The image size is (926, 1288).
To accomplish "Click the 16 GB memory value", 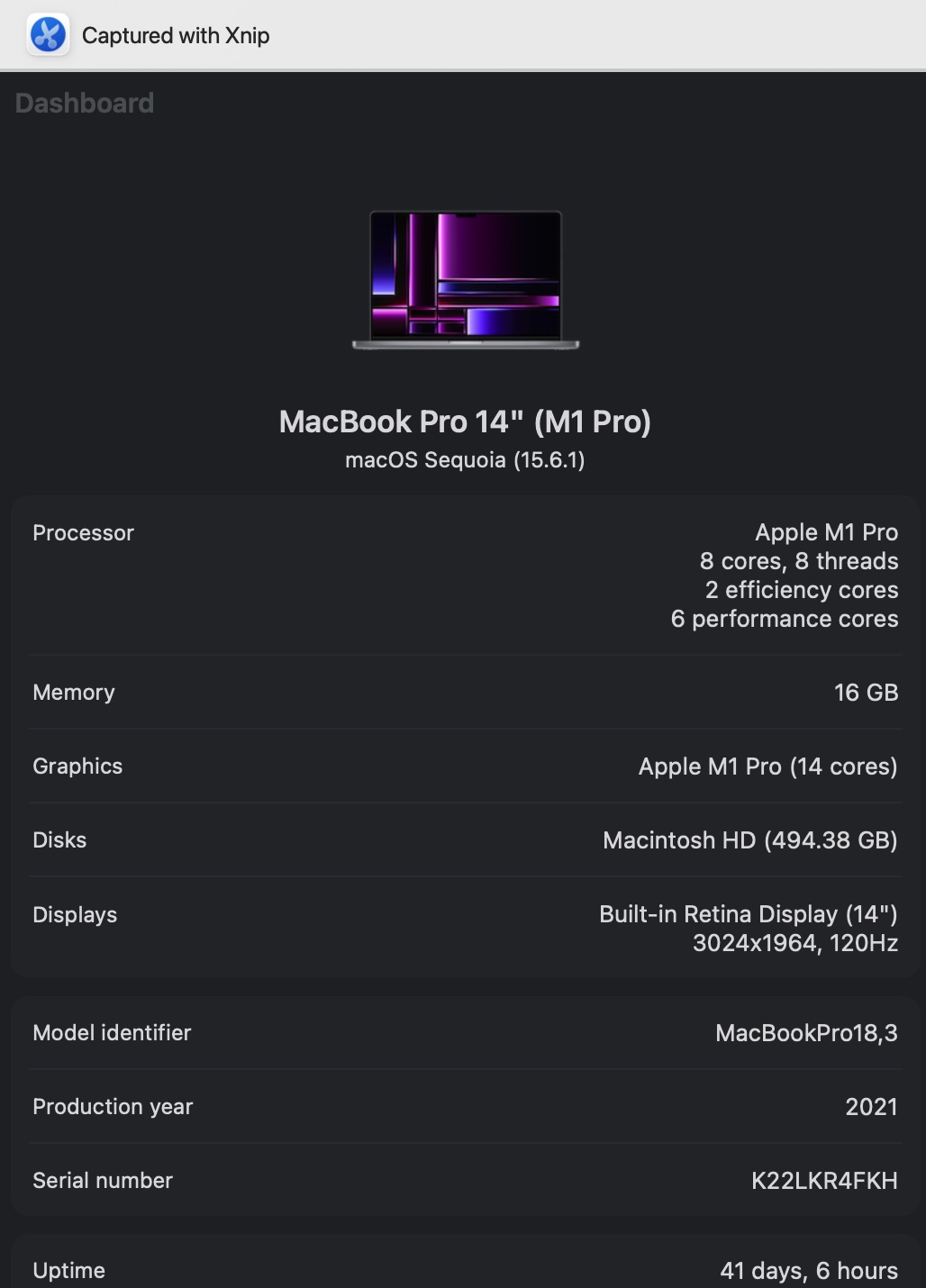I will [x=866, y=693].
